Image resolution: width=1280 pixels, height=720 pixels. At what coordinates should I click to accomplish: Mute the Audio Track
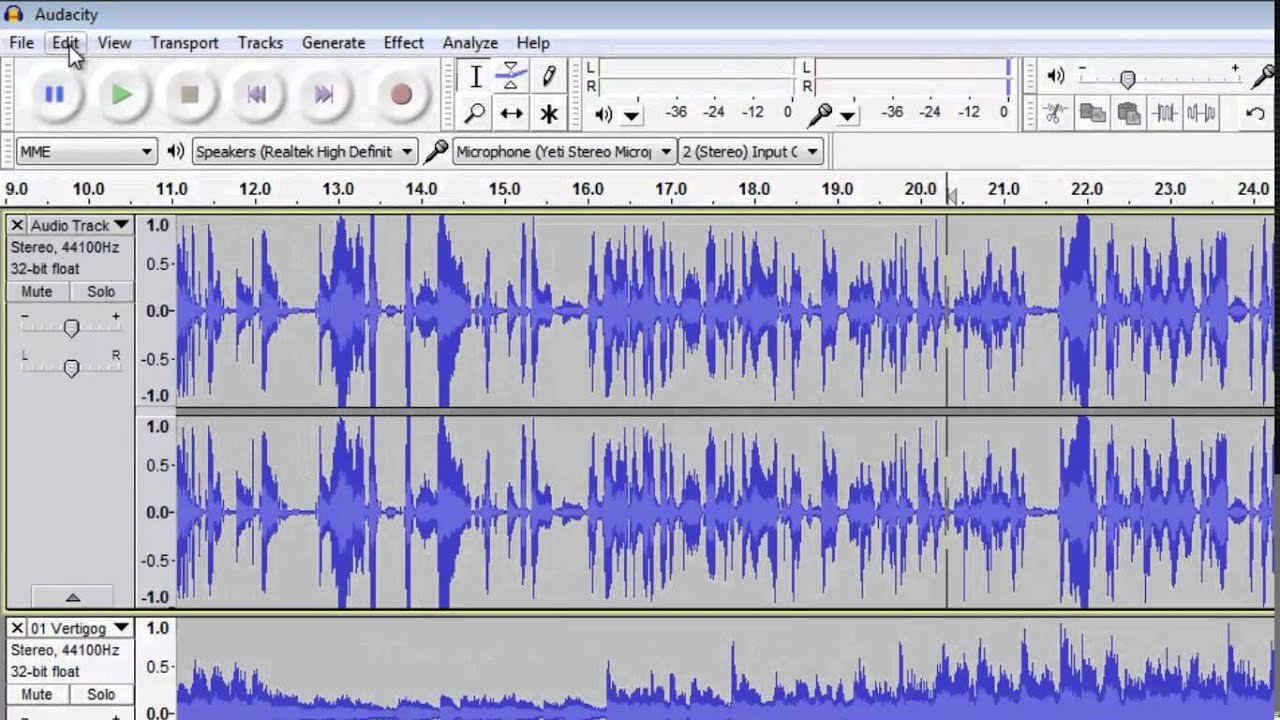pyautogui.click(x=37, y=292)
